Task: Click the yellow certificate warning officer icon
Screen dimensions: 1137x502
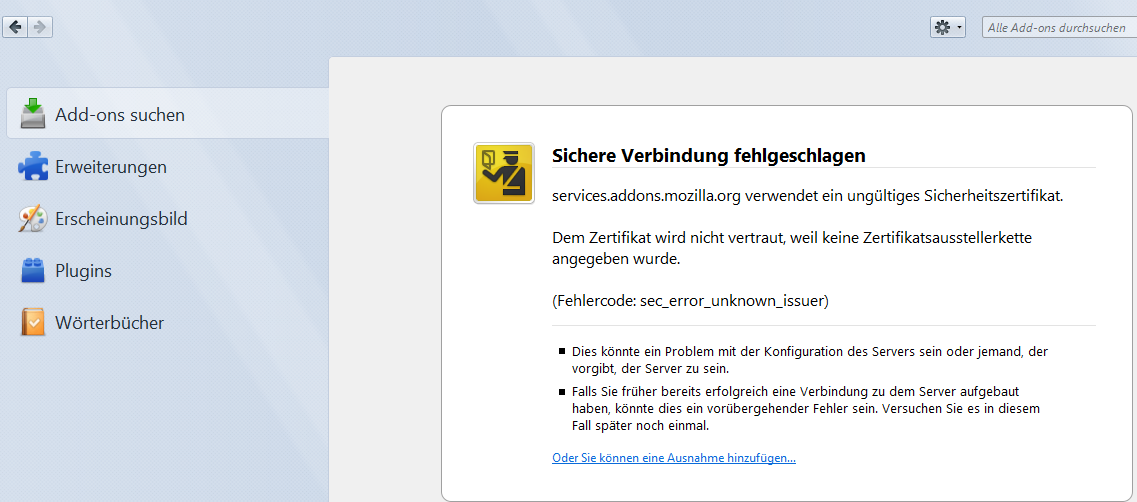Action: pos(504,173)
